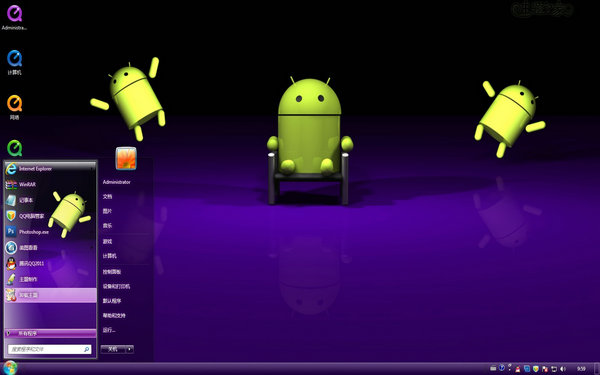Screen dimensions: 600x375
Task: Click the search magnifier icon
Action: (86, 349)
